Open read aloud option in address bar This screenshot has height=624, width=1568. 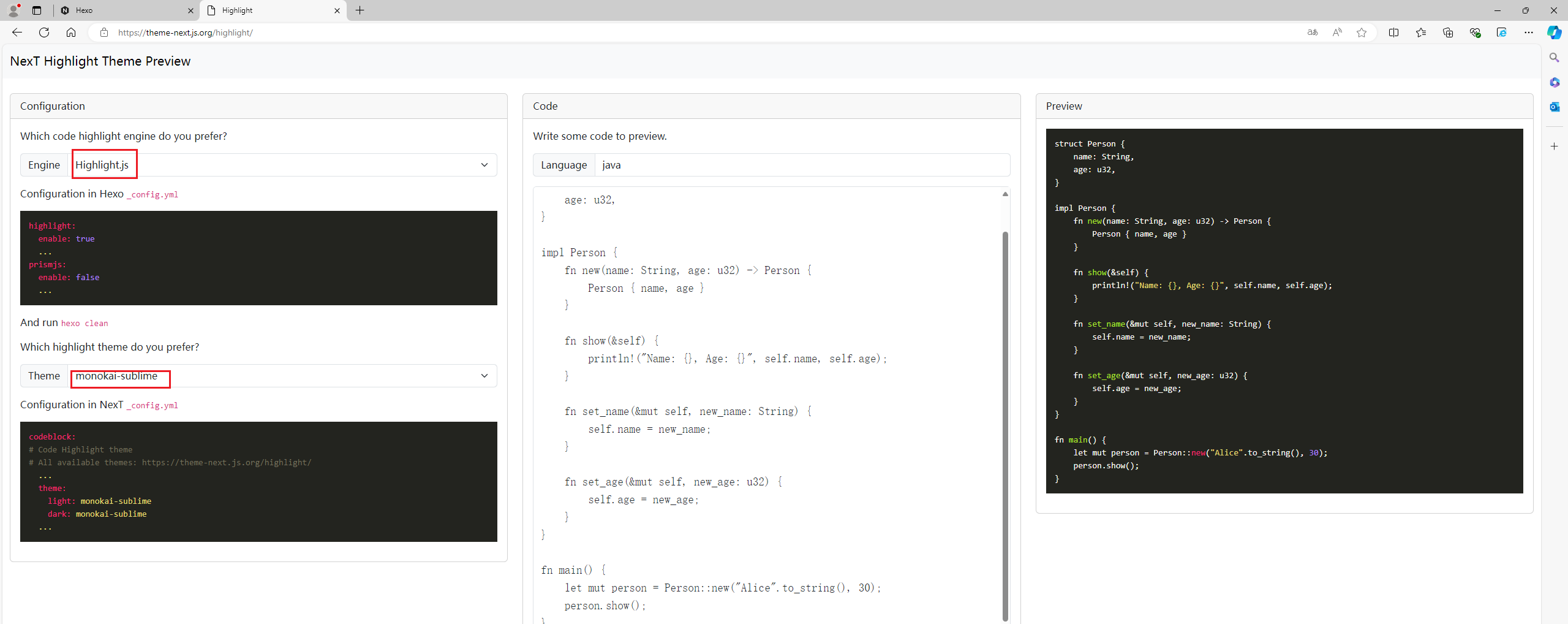coord(1337,32)
